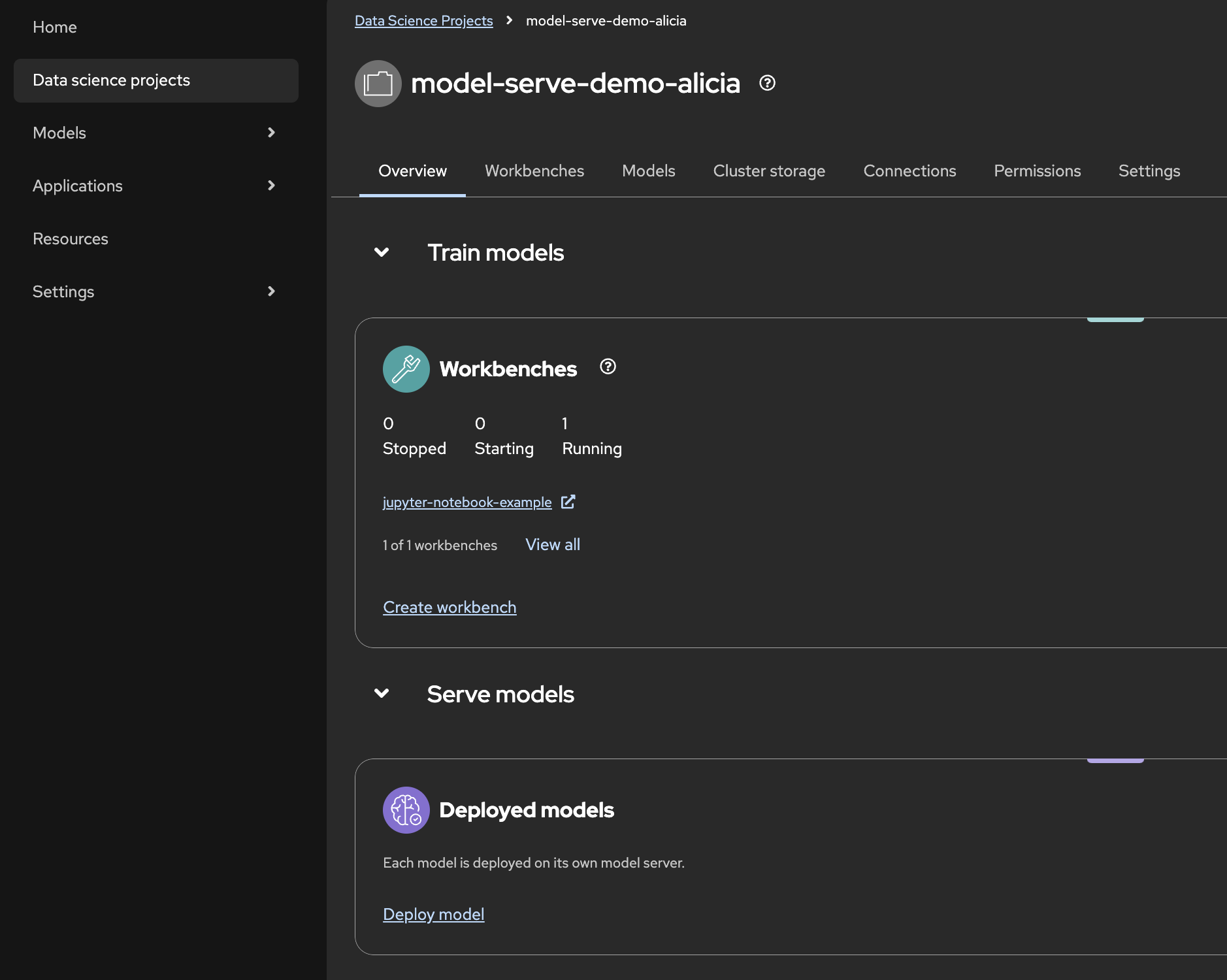Click the Deploy model link
This screenshot has height=980, width=1227.
coord(433,914)
